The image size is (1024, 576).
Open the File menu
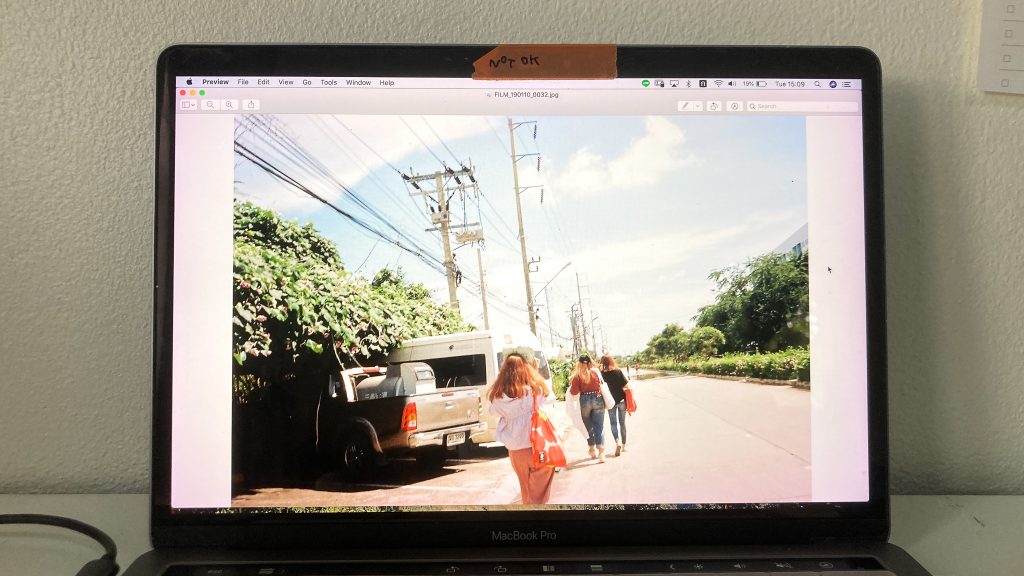[x=243, y=82]
